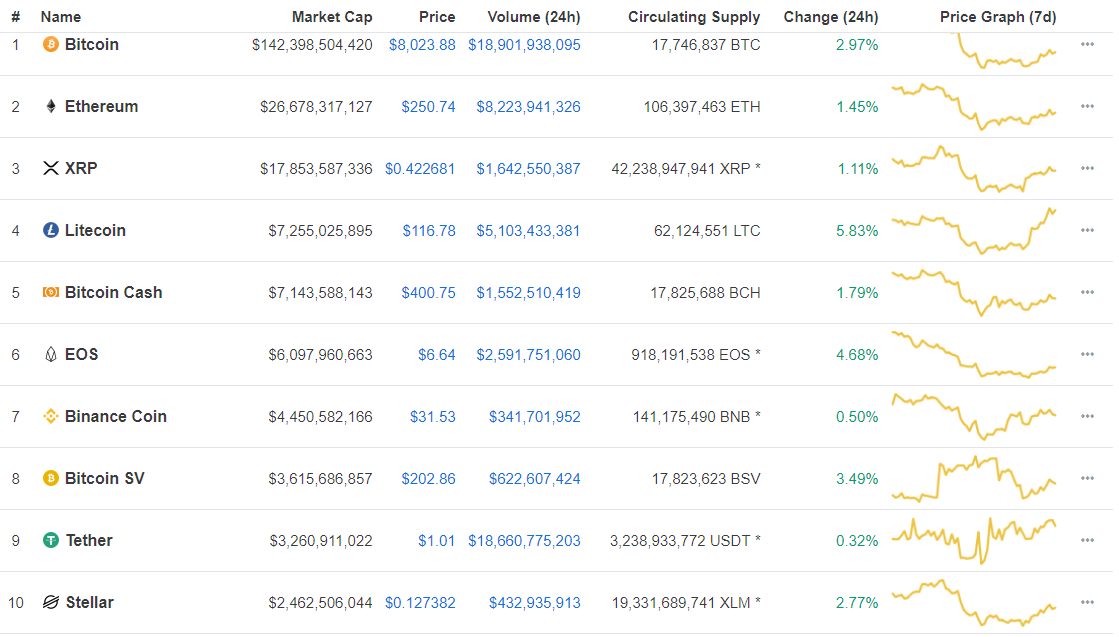
Task: Sort by Volume (24h) column header
Action: pos(534,16)
